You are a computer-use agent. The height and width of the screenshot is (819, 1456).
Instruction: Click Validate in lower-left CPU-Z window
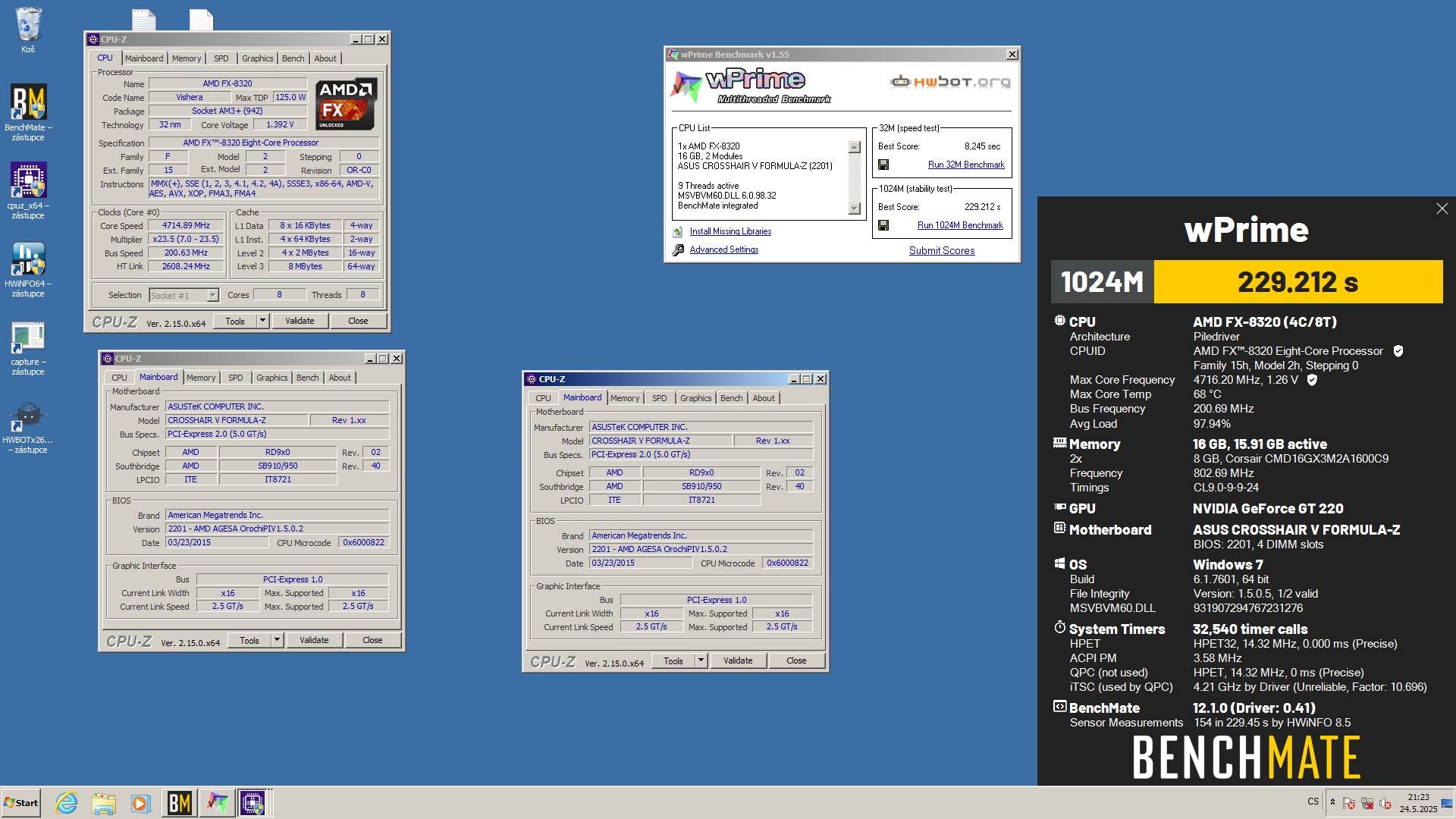(x=314, y=640)
